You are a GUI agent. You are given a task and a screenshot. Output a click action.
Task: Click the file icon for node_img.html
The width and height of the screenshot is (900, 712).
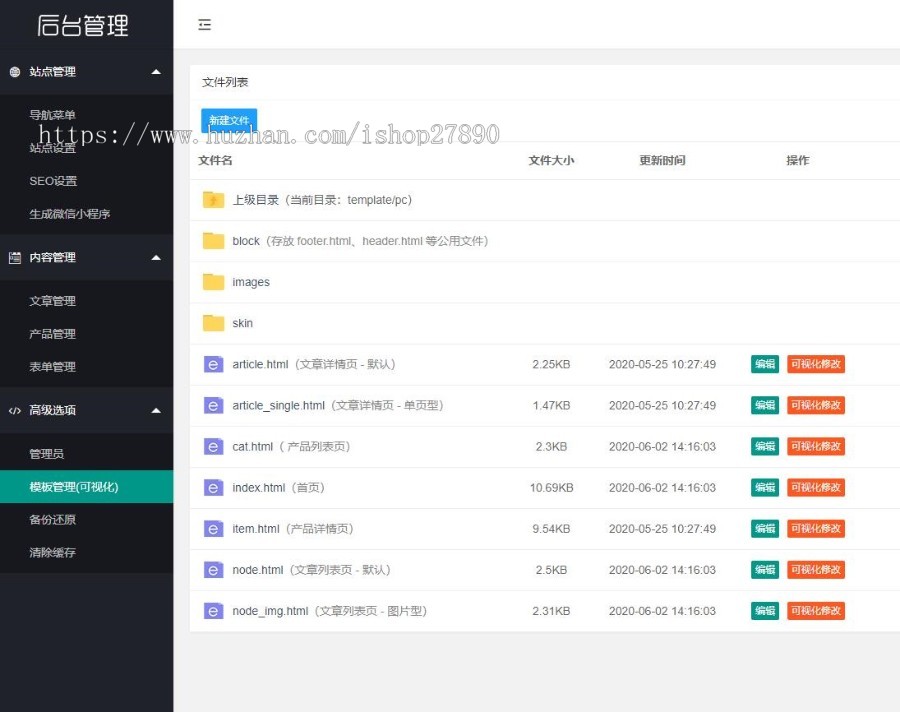pyautogui.click(x=214, y=611)
